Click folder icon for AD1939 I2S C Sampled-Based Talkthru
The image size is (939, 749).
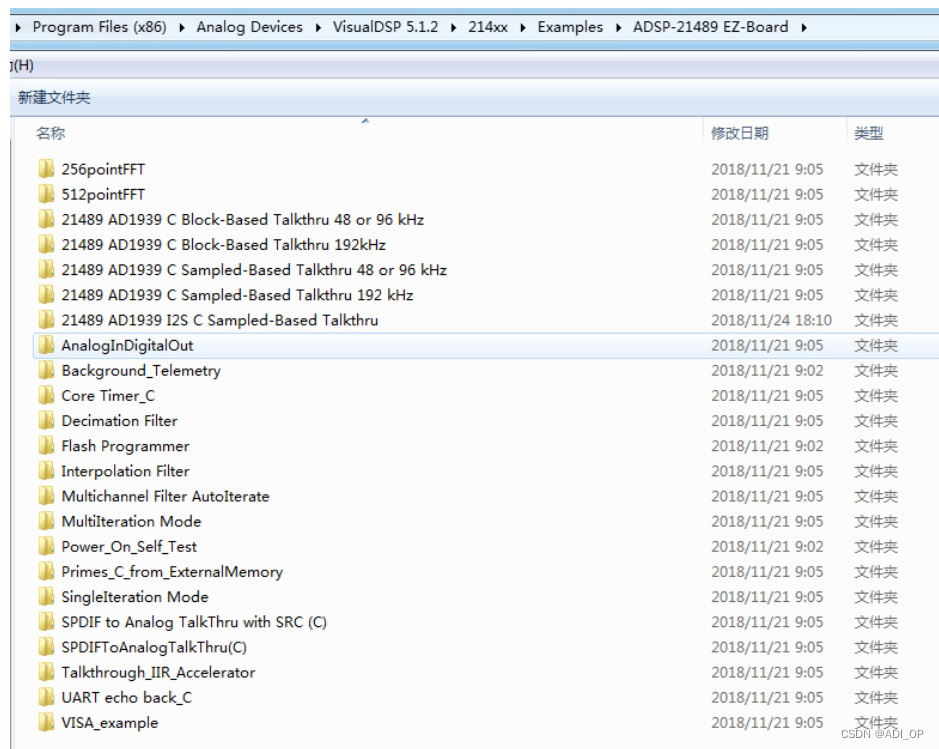(46, 320)
